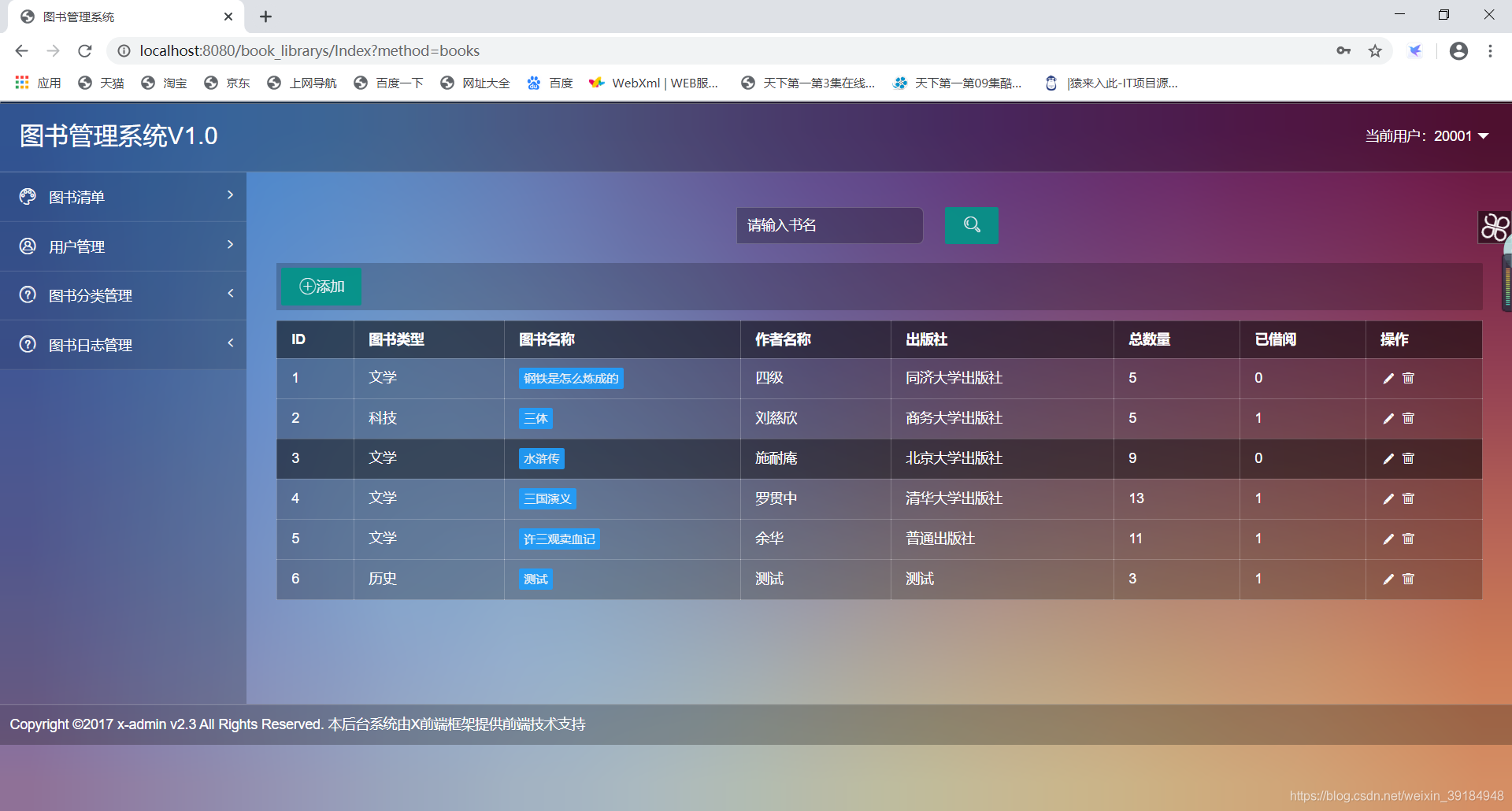Open the 应用 apps shortcut
Image resolution: width=1512 pixels, height=811 pixels.
click(38, 83)
